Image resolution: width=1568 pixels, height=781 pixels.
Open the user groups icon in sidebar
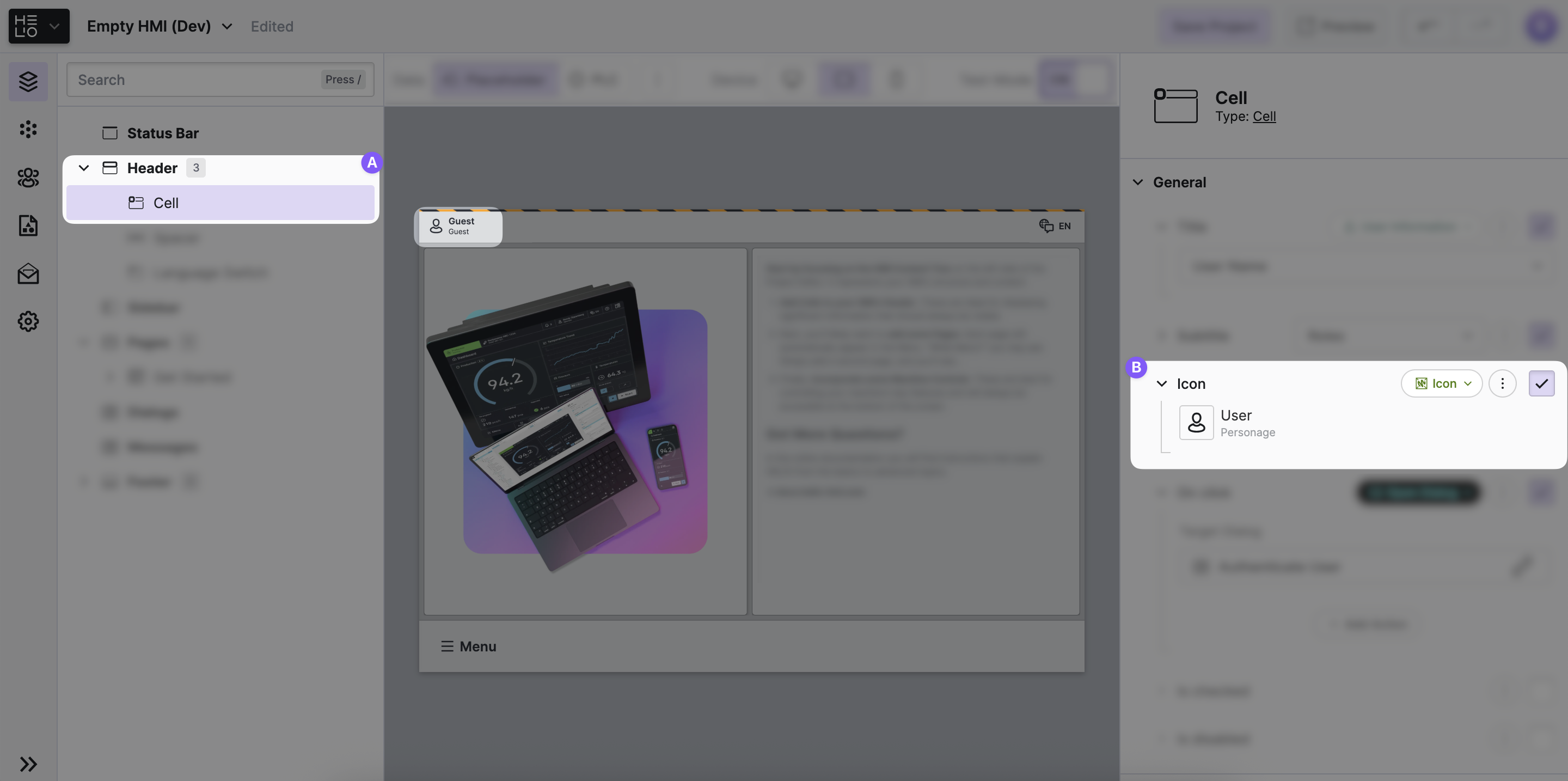[28, 177]
